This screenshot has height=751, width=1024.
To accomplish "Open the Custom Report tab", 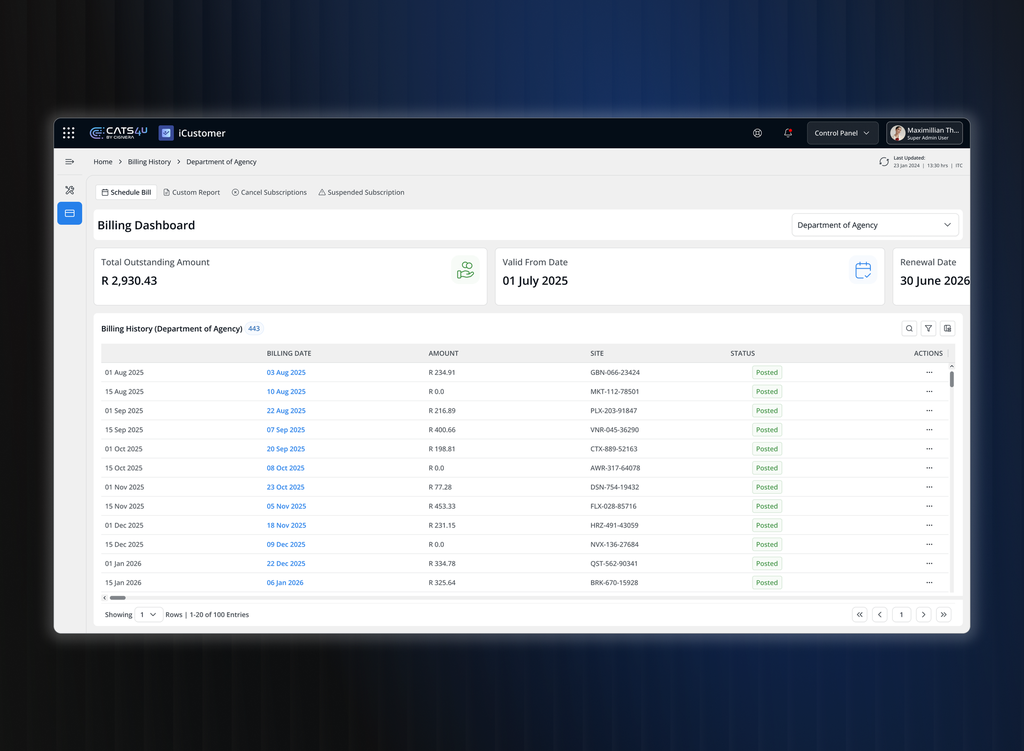I will coord(191,193).
